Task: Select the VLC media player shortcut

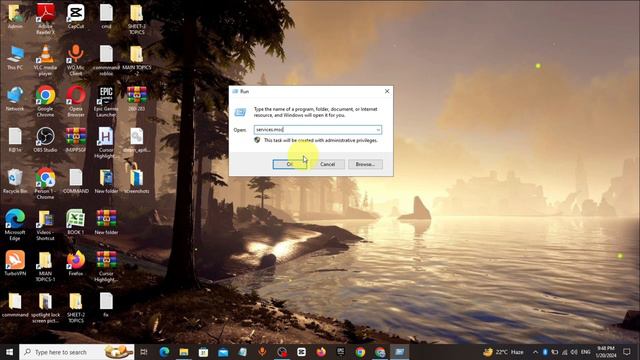Action: click(x=45, y=60)
